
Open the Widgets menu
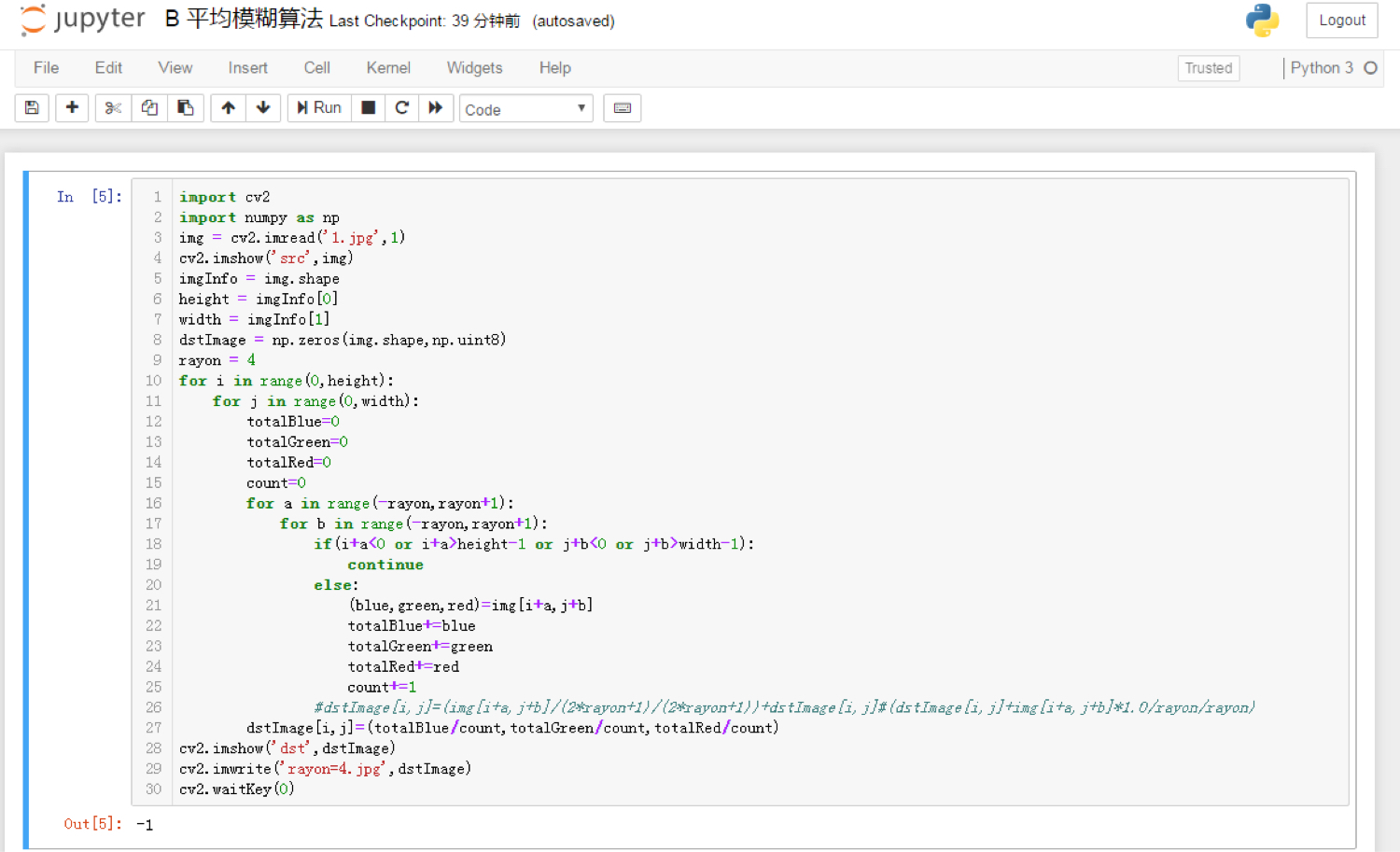click(x=474, y=68)
